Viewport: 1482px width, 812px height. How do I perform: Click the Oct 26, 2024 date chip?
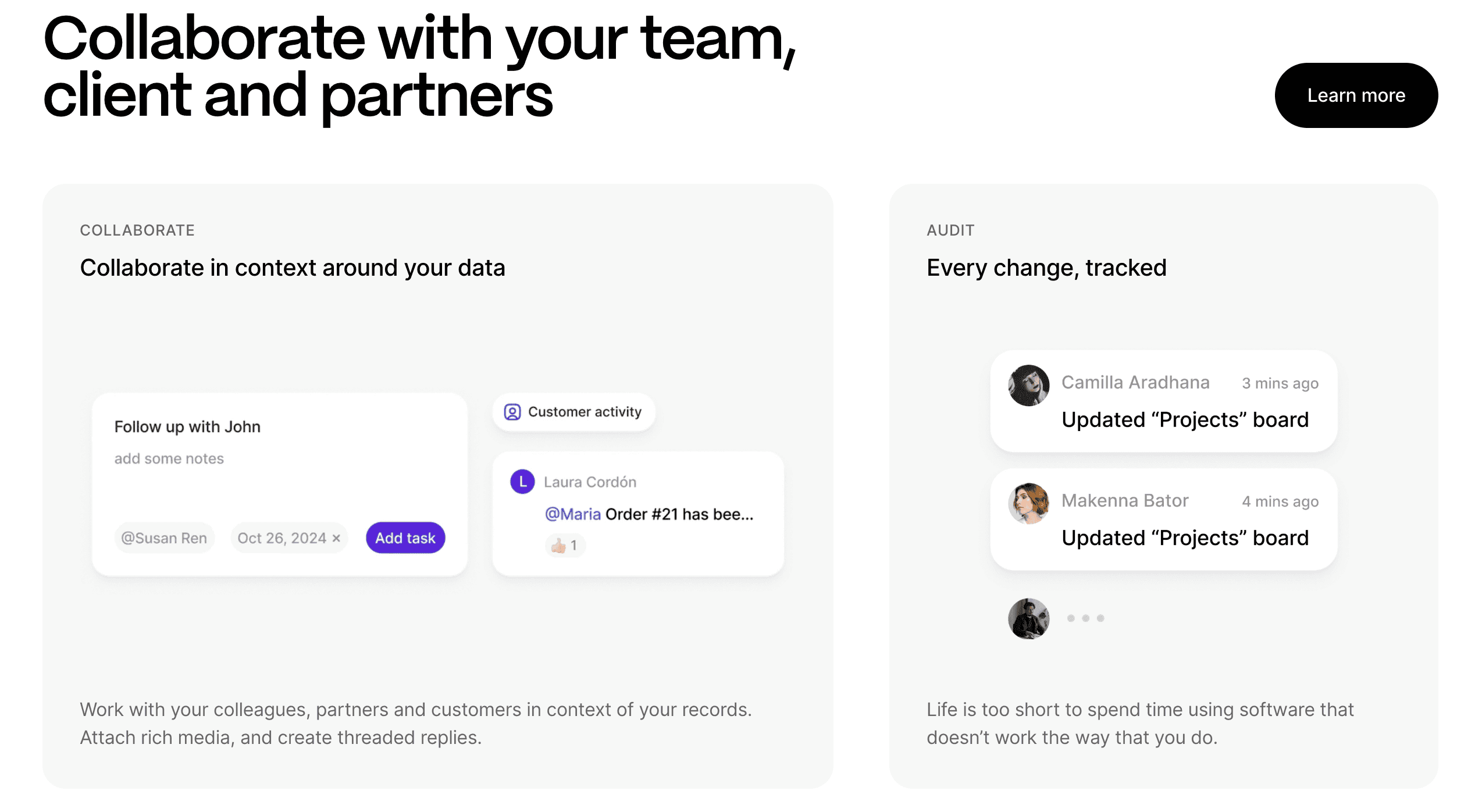pyautogui.click(x=282, y=538)
